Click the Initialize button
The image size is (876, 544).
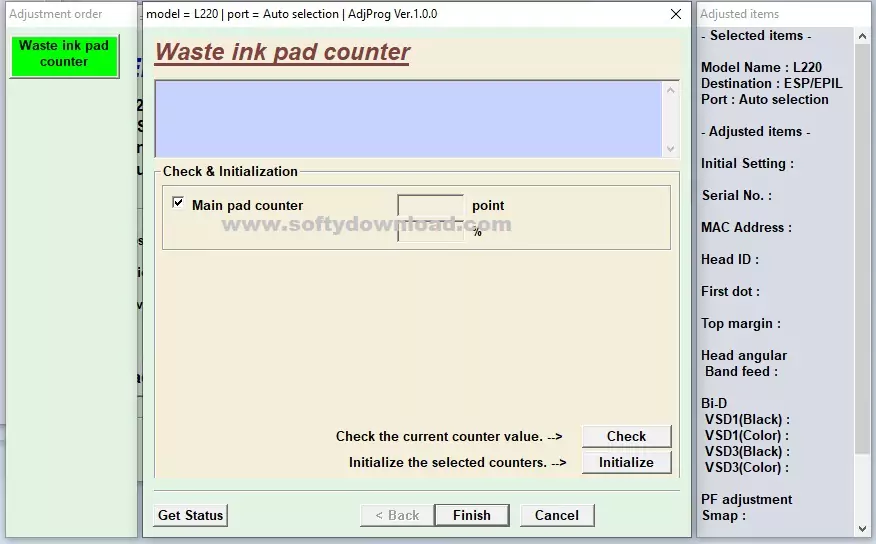pyautogui.click(x=626, y=462)
